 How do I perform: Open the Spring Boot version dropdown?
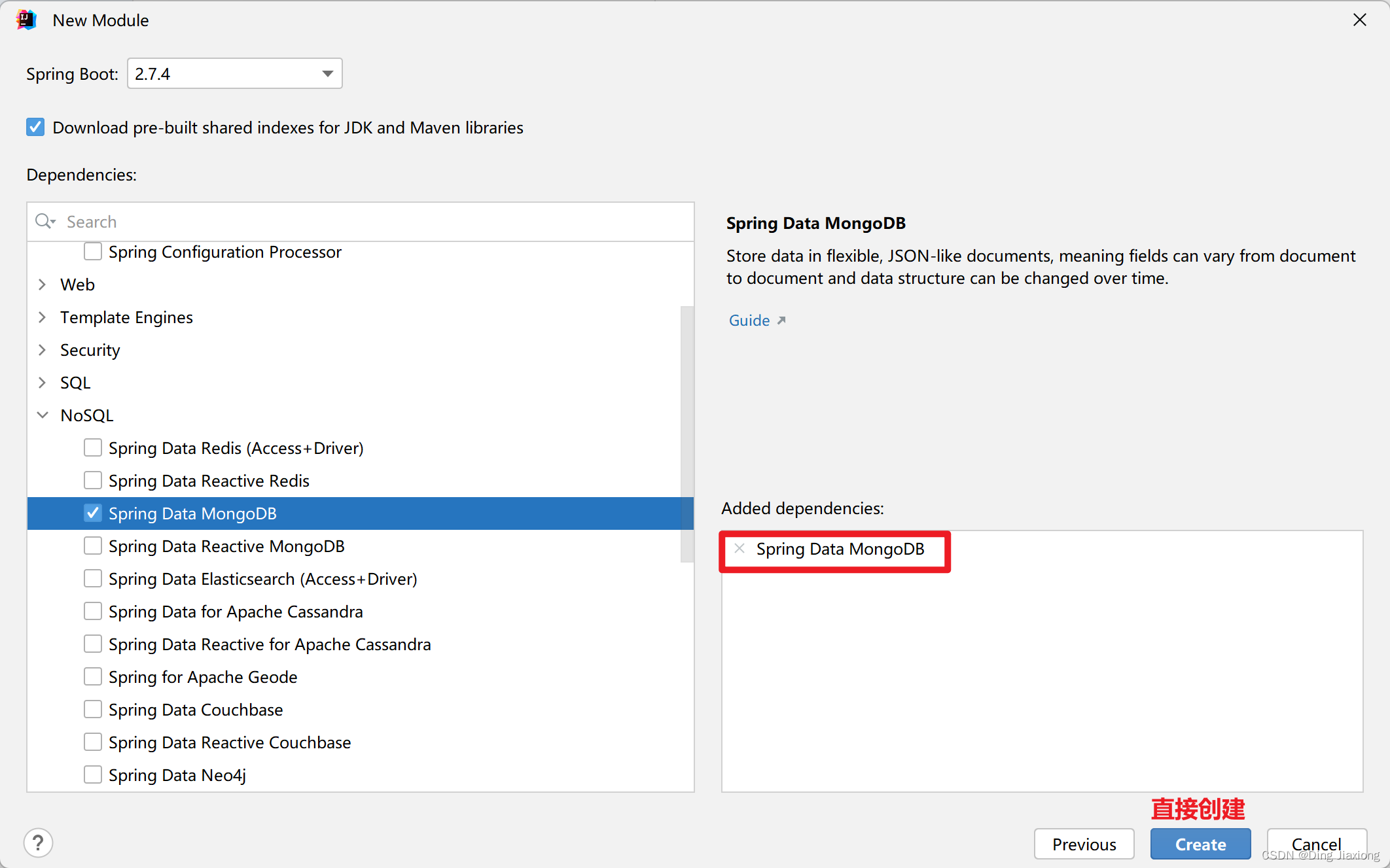pyautogui.click(x=235, y=73)
